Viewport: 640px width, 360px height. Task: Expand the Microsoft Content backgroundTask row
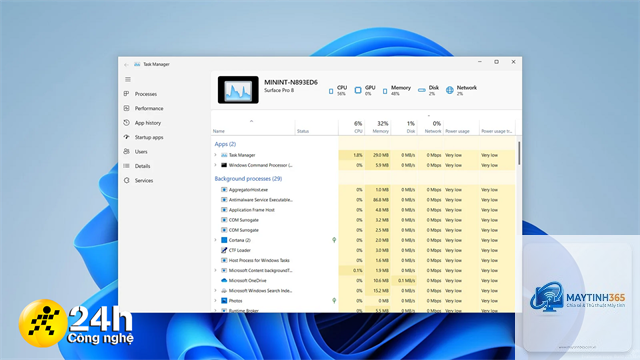tap(216, 270)
